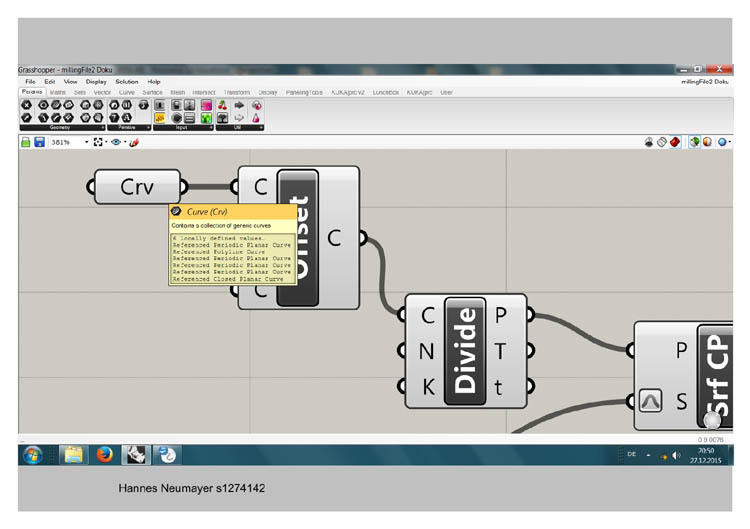
Task: Expand the zoom extents options arrow
Action: pos(106,142)
